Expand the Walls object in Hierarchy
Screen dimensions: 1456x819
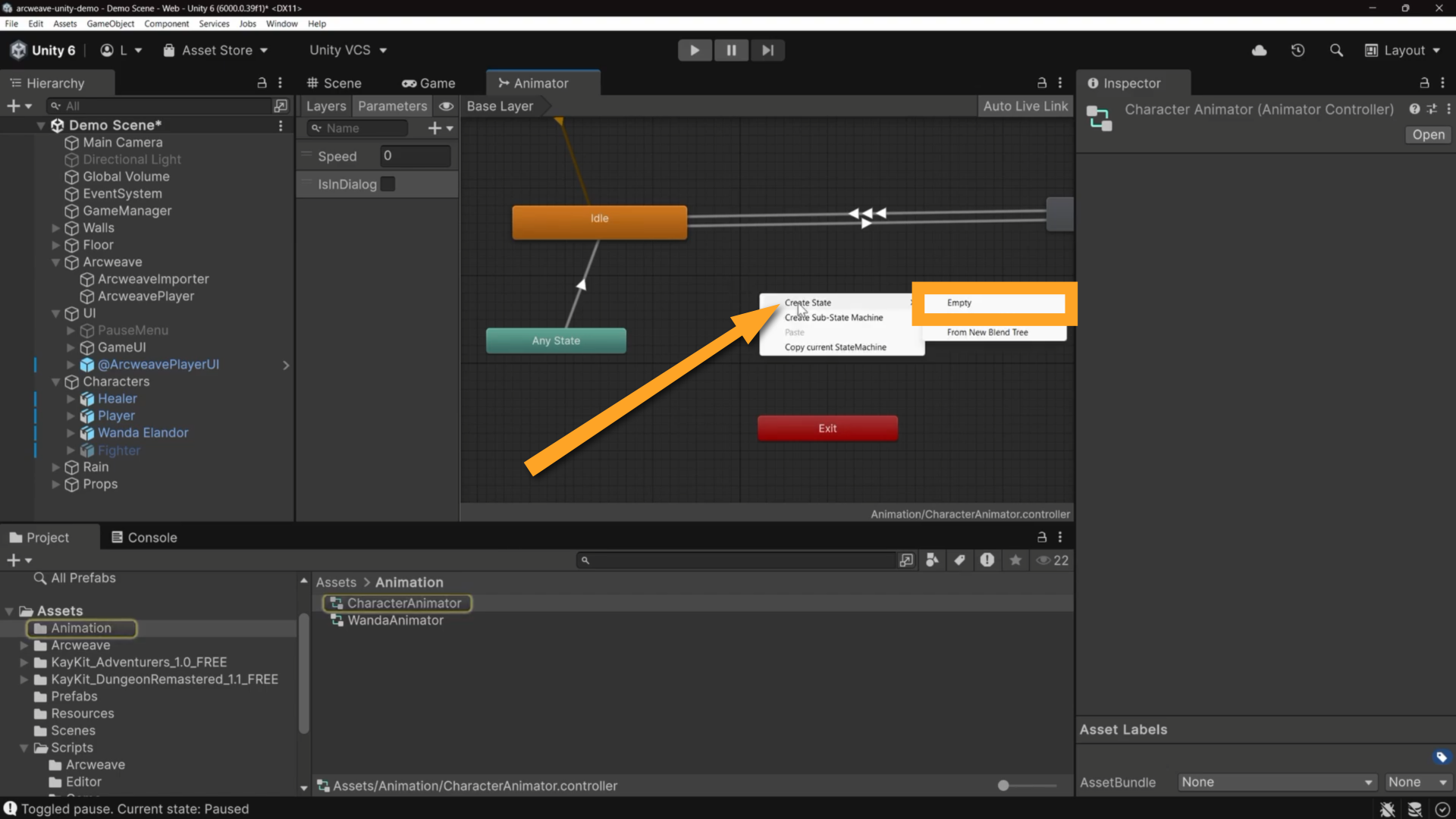coord(55,228)
